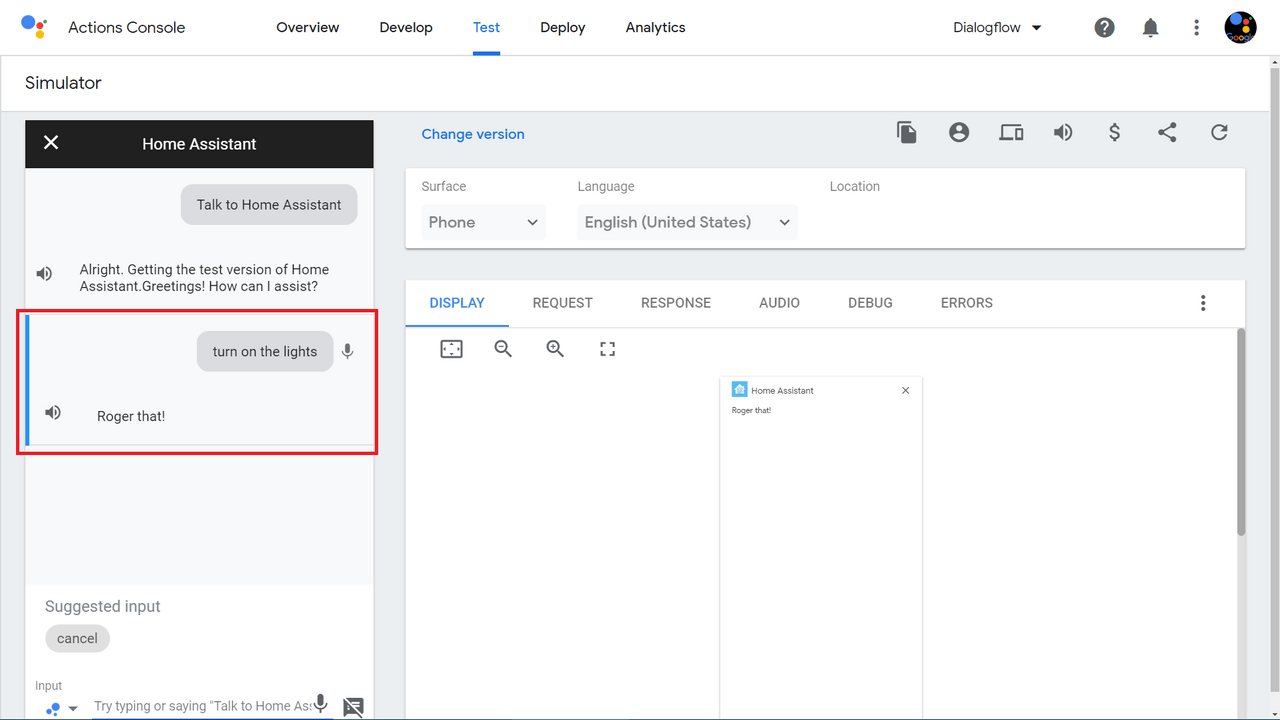Viewport: 1280px width, 720px height.
Task: Click the Google Assistant logo in the header
Action: tap(34, 27)
